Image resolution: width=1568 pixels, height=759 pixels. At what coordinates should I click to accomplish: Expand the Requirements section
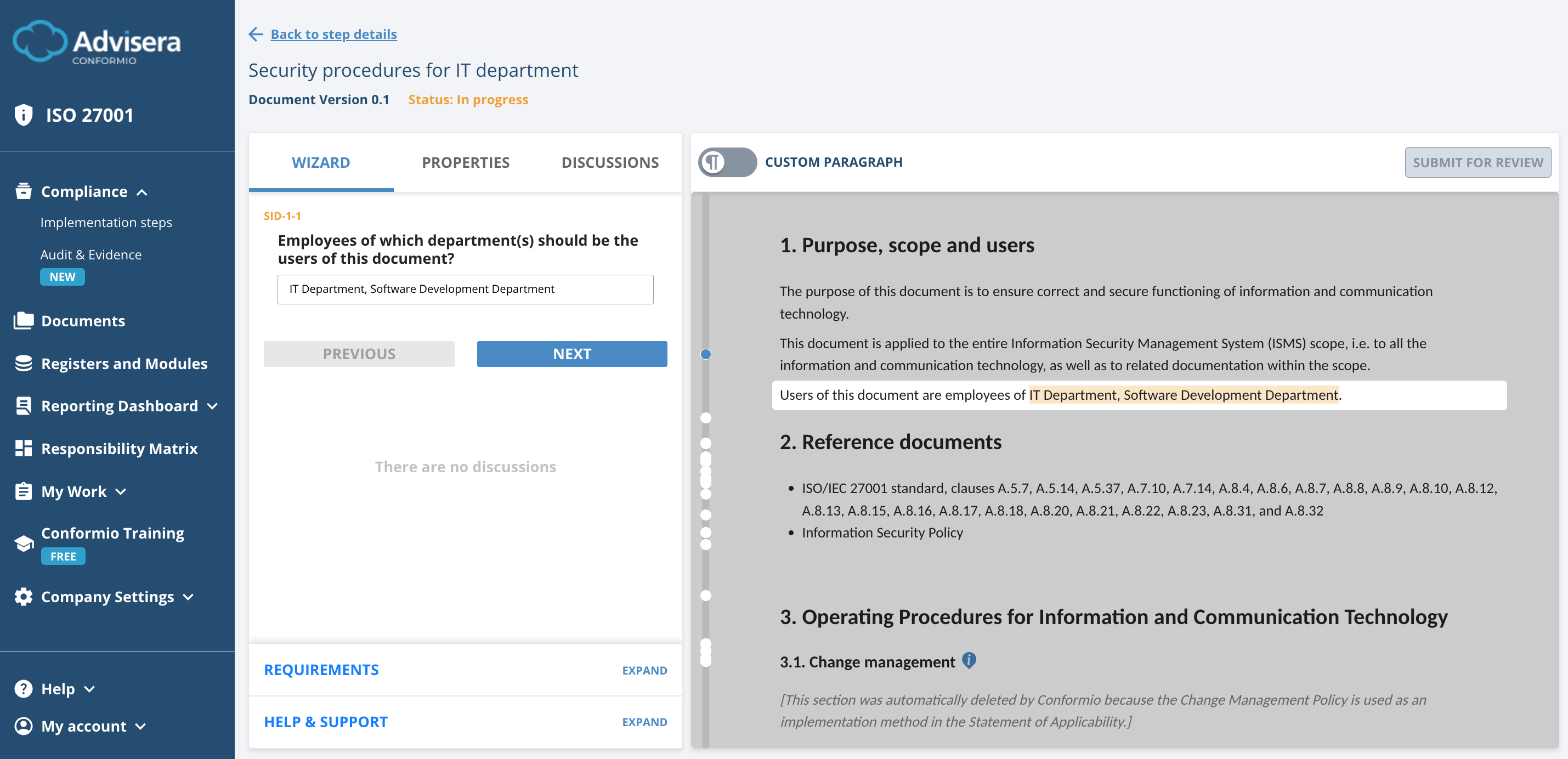click(644, 670)
